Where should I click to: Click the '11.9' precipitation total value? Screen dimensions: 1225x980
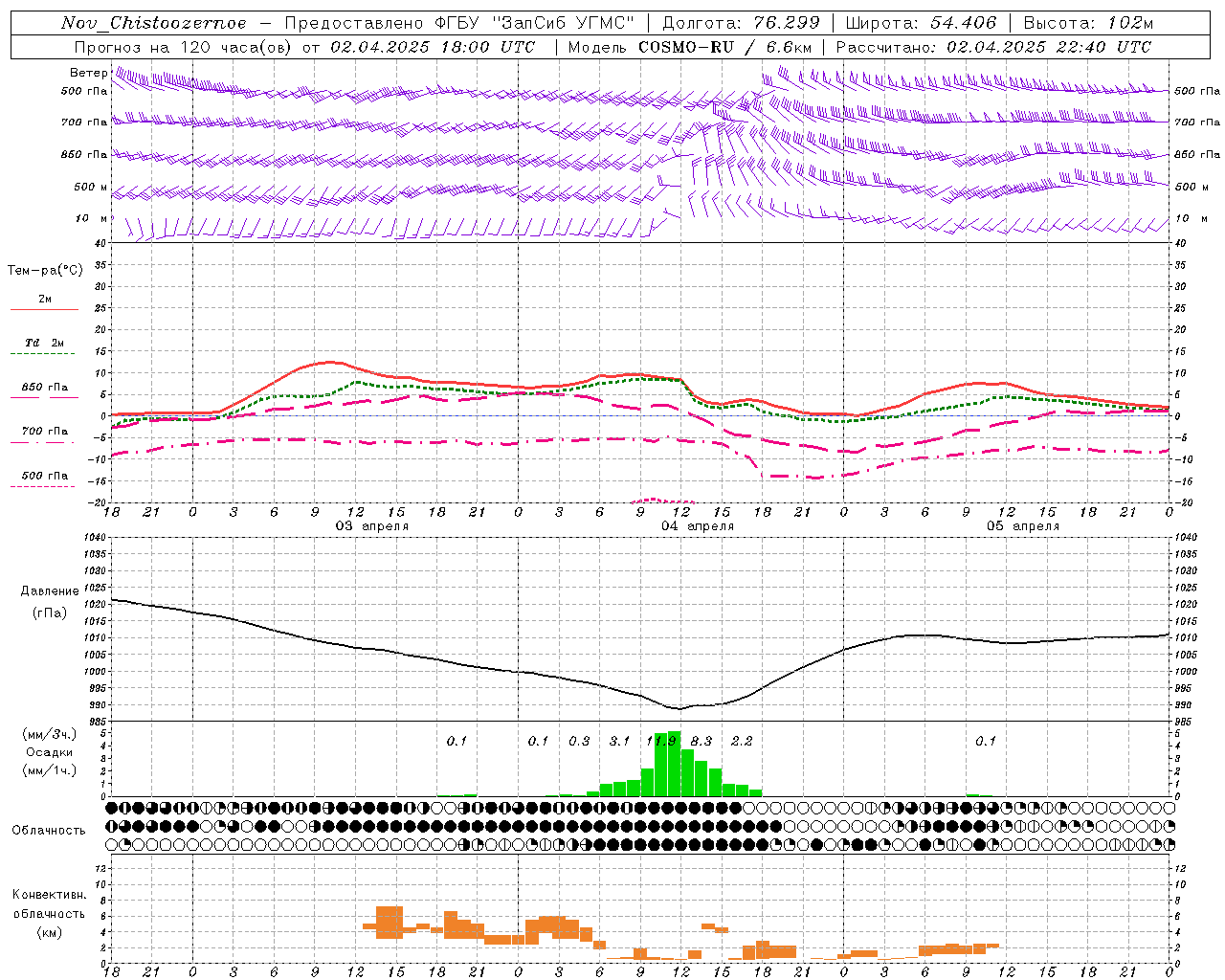coord(661,741)
